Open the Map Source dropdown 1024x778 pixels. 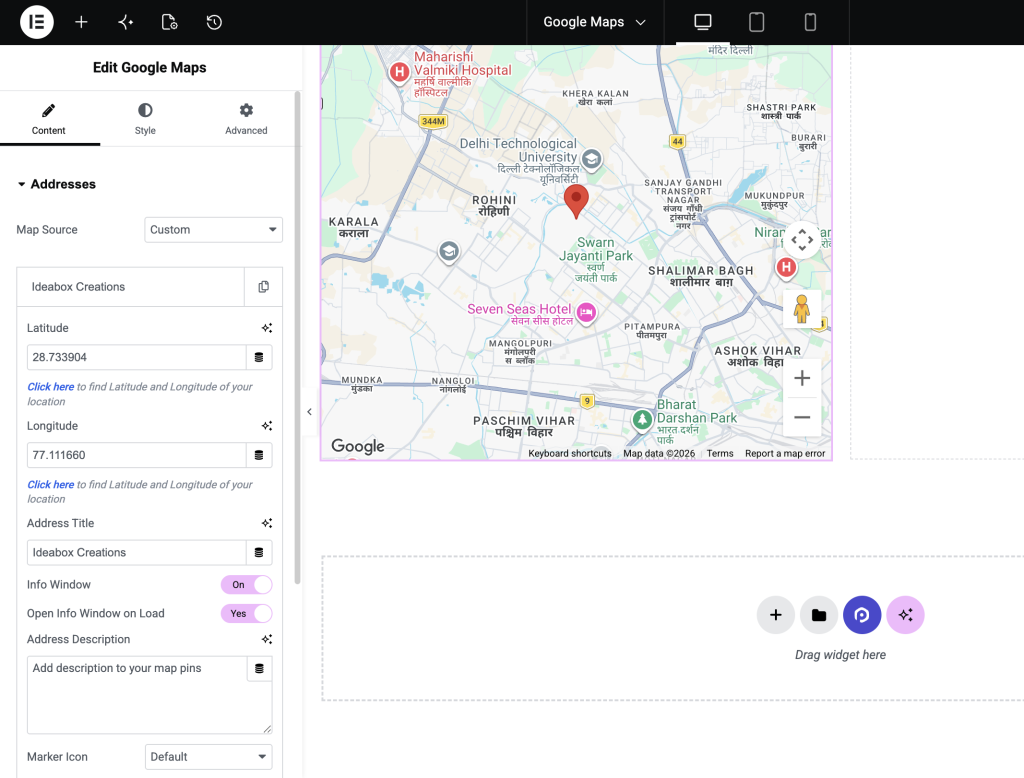coord(214,230)
